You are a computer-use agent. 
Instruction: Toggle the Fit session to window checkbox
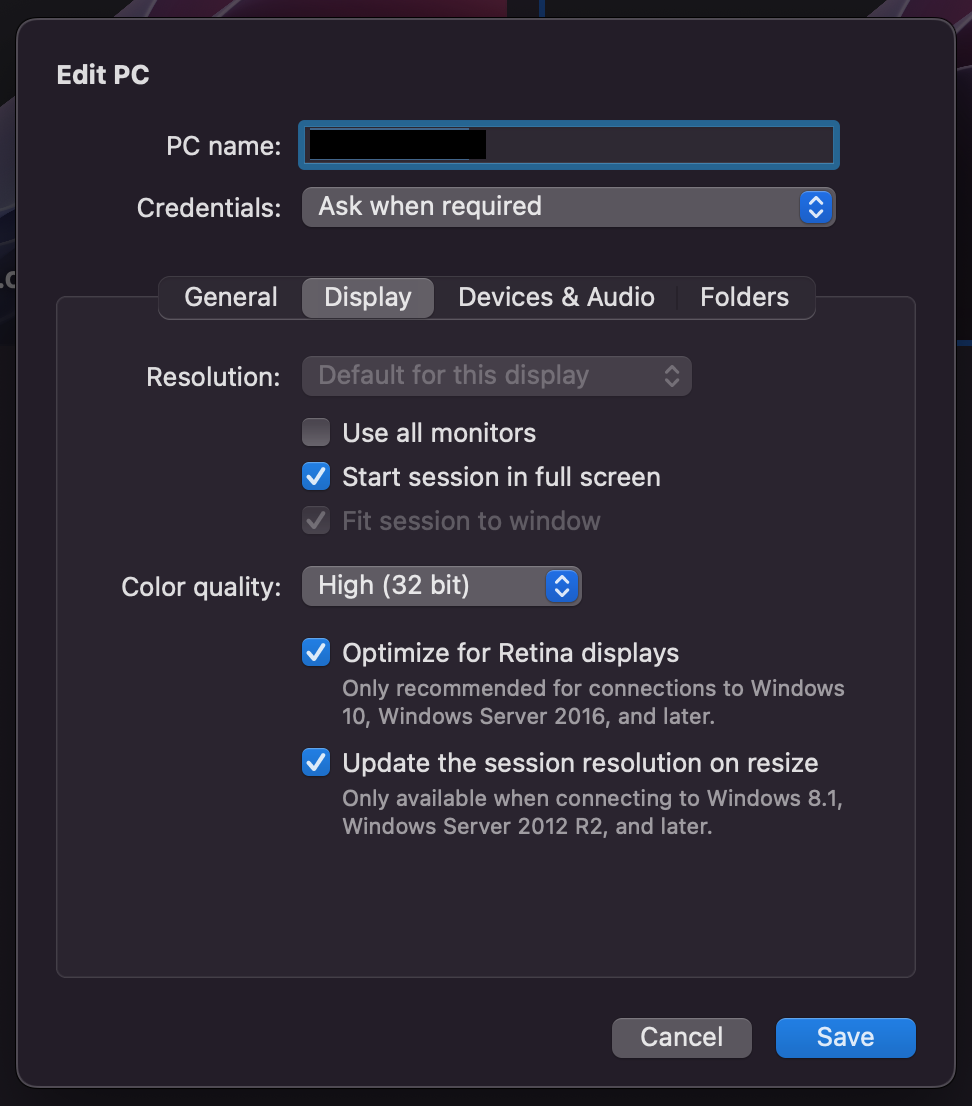[316, 521]
